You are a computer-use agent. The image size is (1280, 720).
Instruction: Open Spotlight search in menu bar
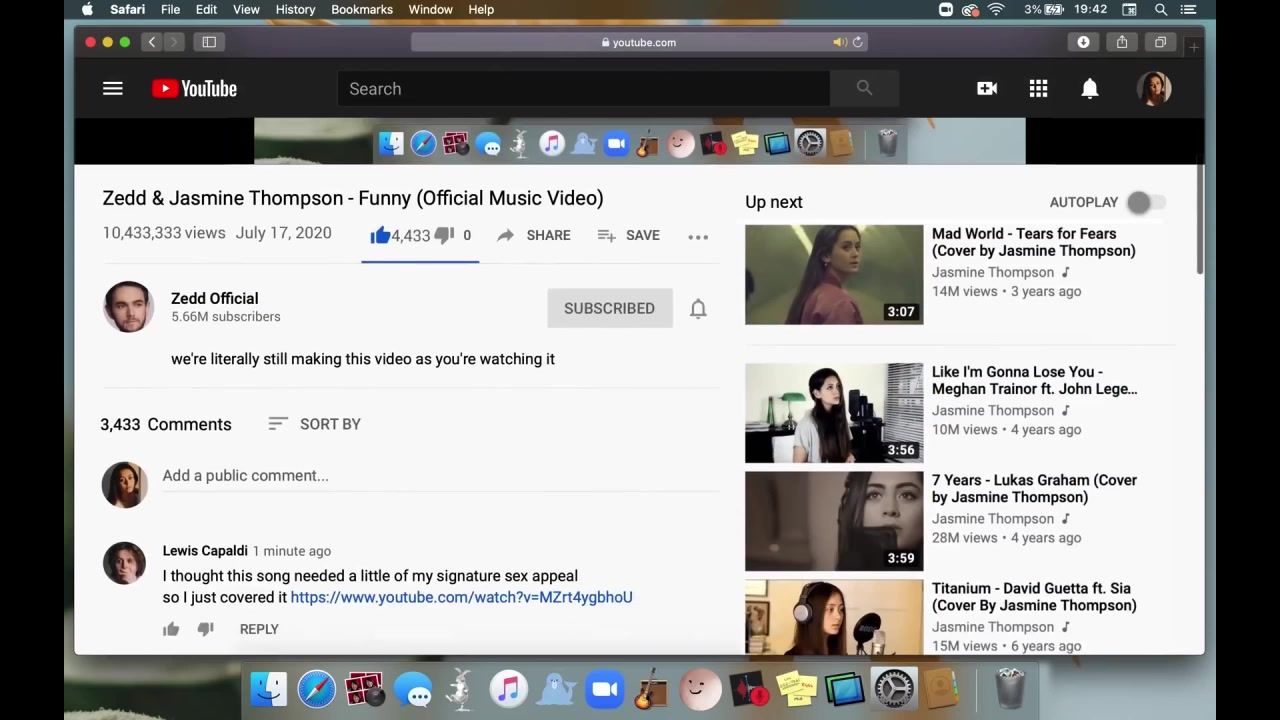tap(1161, 9)
